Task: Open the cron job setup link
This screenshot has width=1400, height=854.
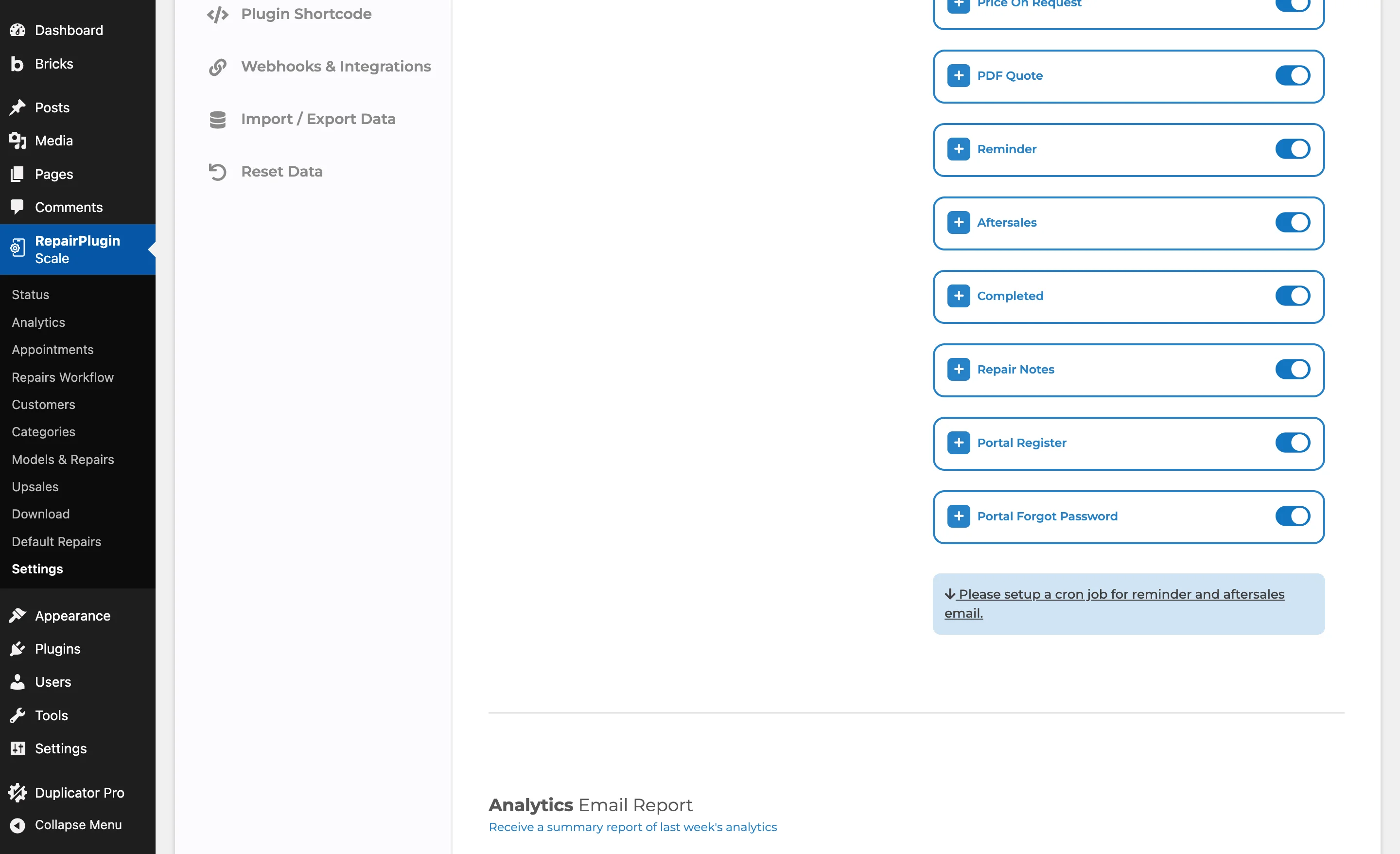Action: tap(1114, 603)
